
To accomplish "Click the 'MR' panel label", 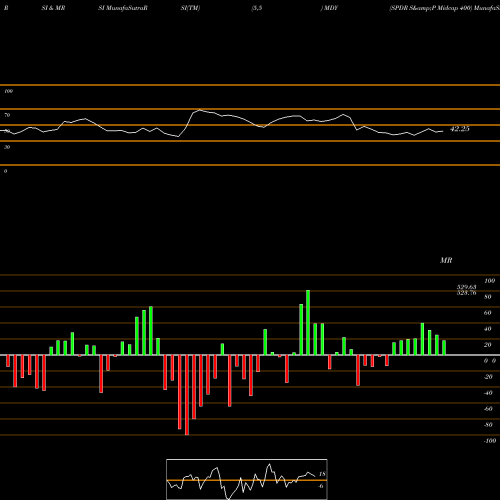I will click(446, 260).
